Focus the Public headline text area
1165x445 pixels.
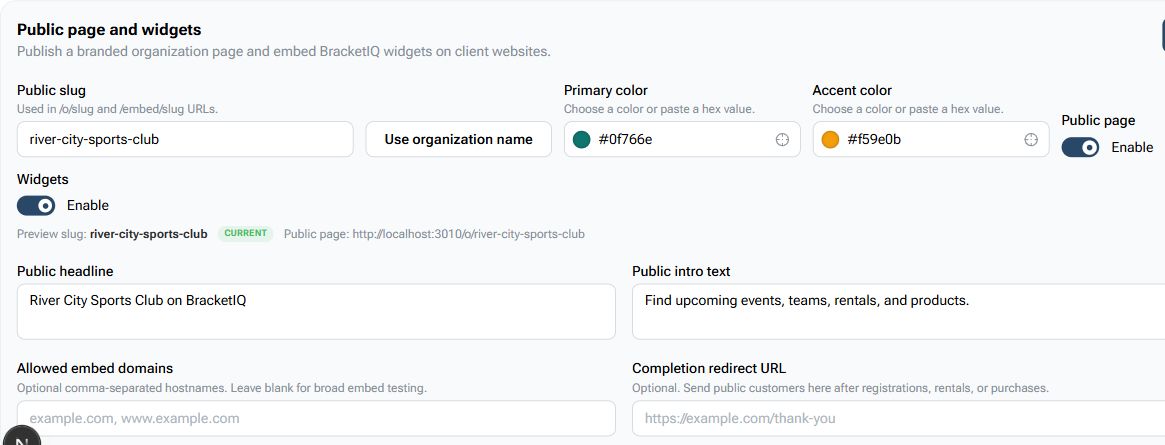click(x=317, y=311)
